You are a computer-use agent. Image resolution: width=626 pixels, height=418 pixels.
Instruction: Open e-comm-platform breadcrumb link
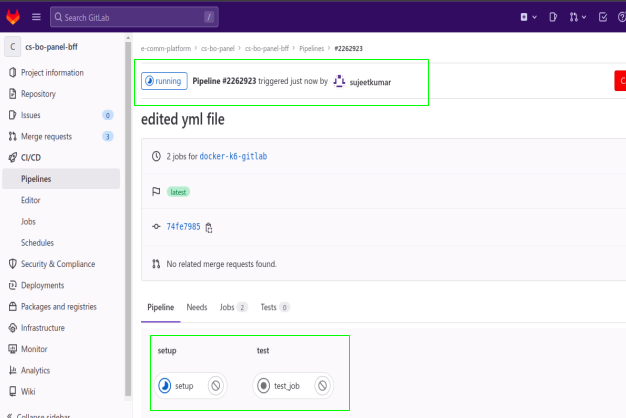click(x=166, y=48)
